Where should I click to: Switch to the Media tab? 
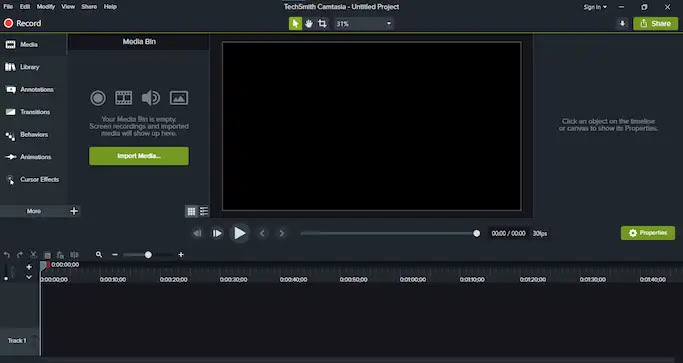(x=33, y=44)
